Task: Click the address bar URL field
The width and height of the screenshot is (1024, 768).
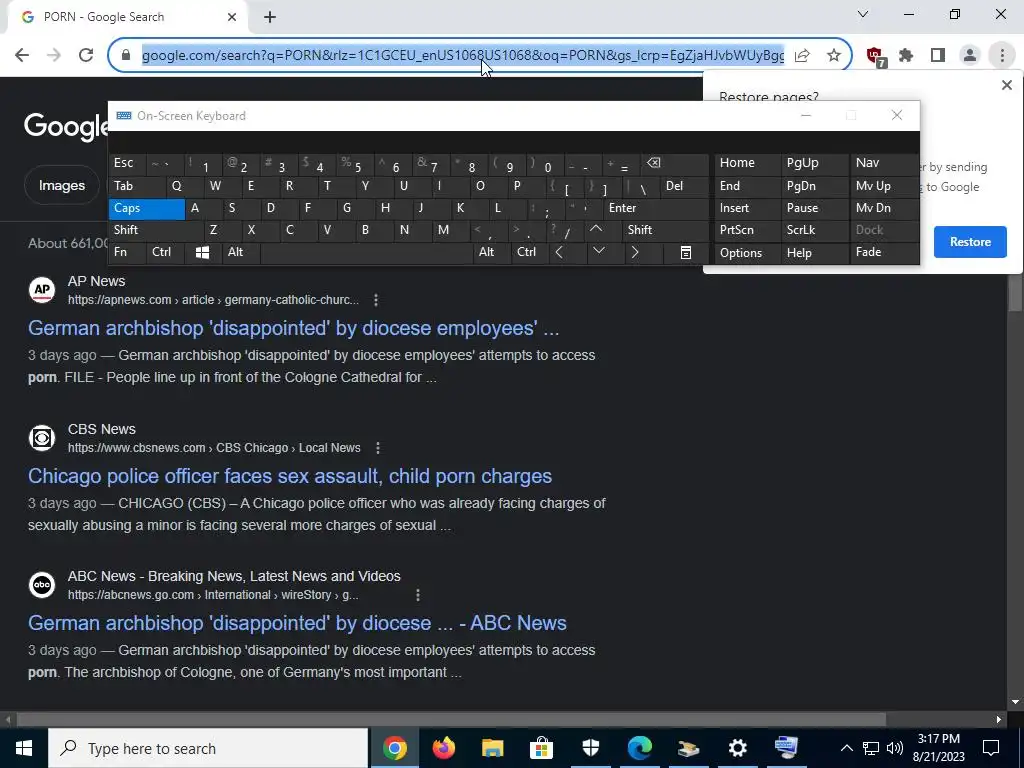Action: [x=463, y=56]
